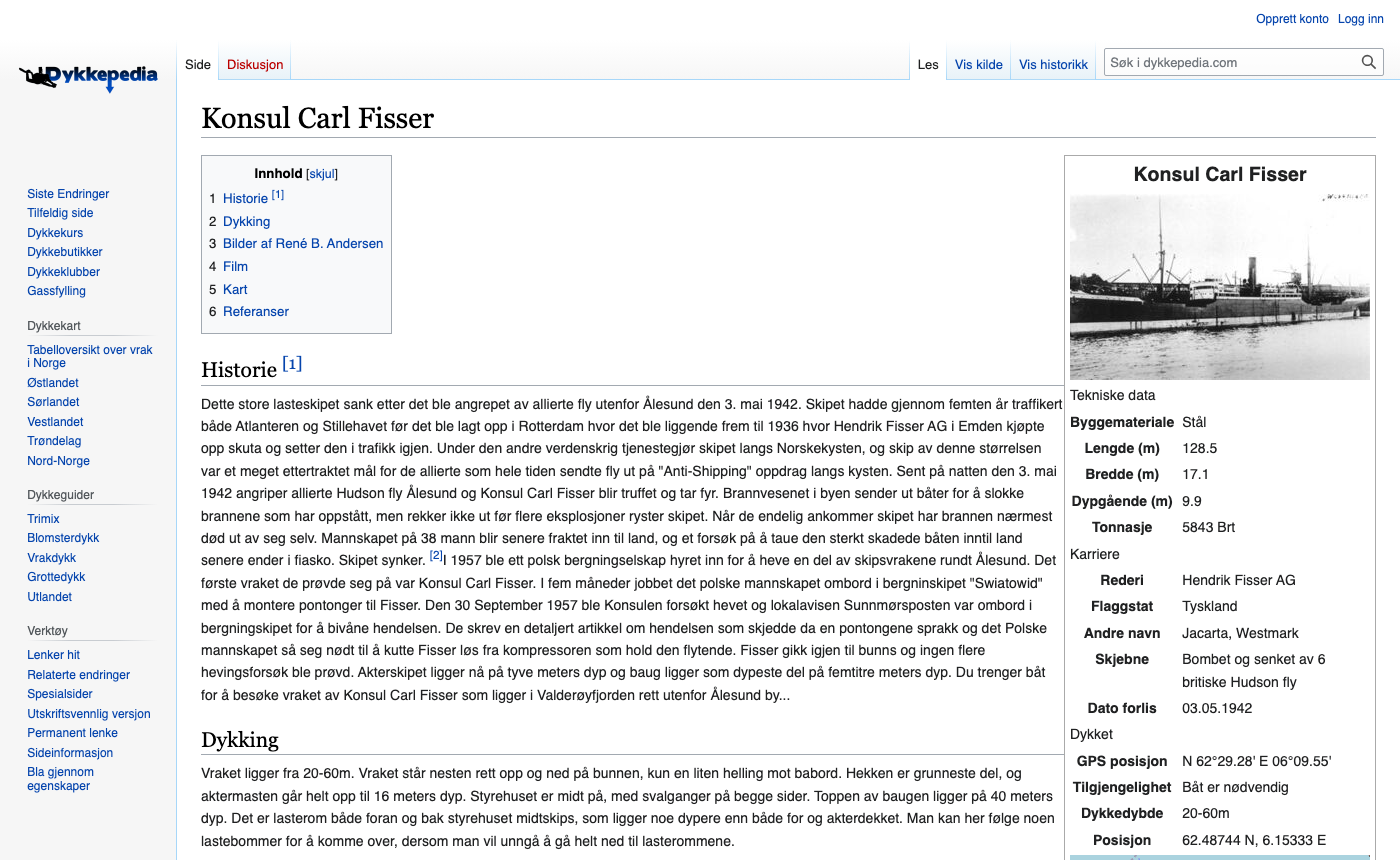Select the Les tab
Viewport: 1400px width, 860px height.
tap(928, 64)
